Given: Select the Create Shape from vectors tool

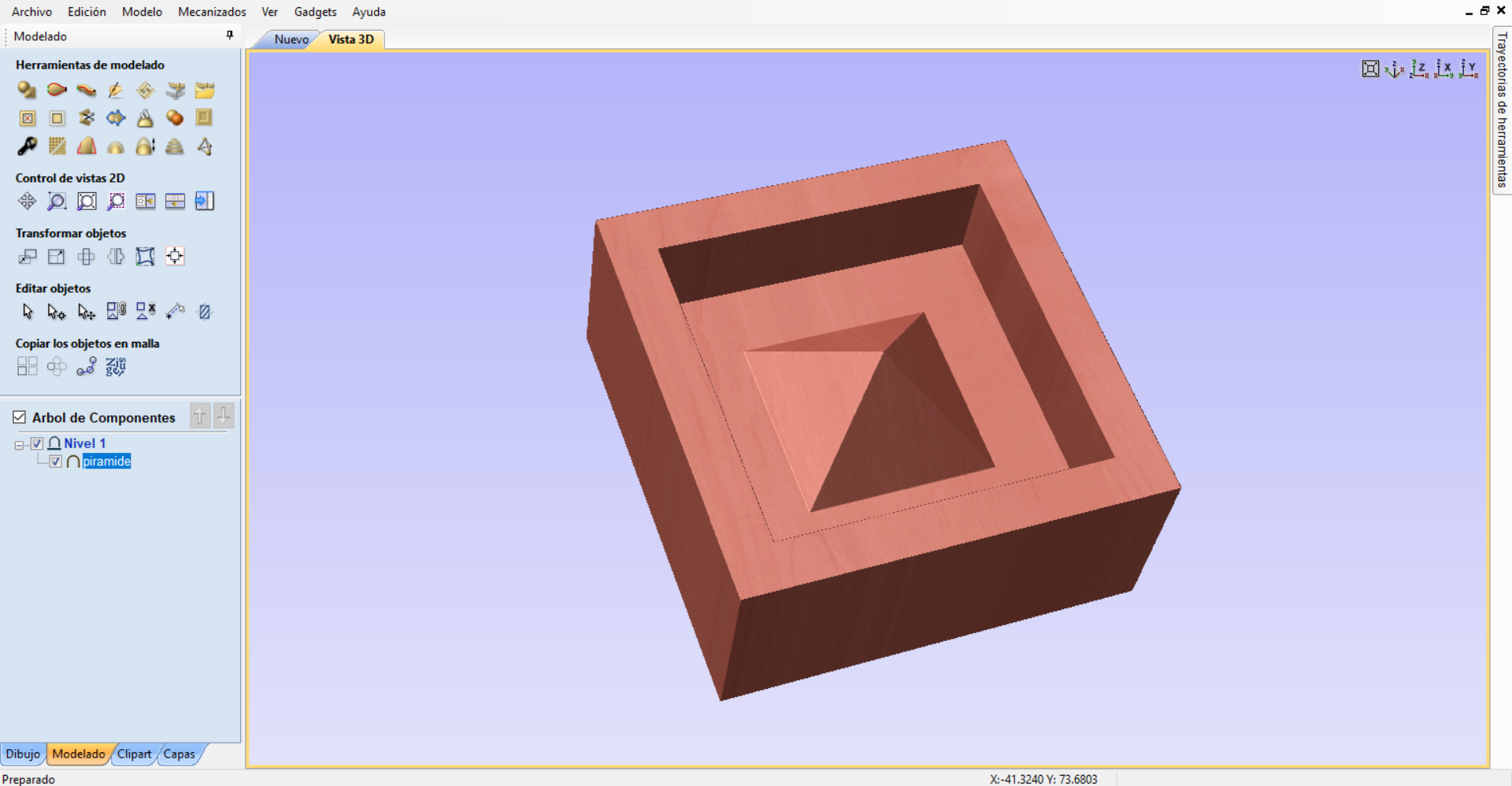Looking at the screenshot, I should 27,90.
